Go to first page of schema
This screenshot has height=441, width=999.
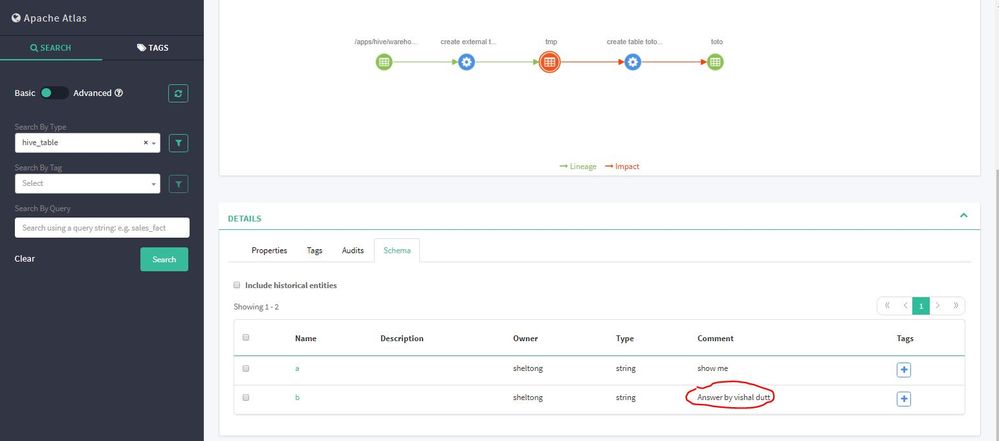click(x=887, y=306)
